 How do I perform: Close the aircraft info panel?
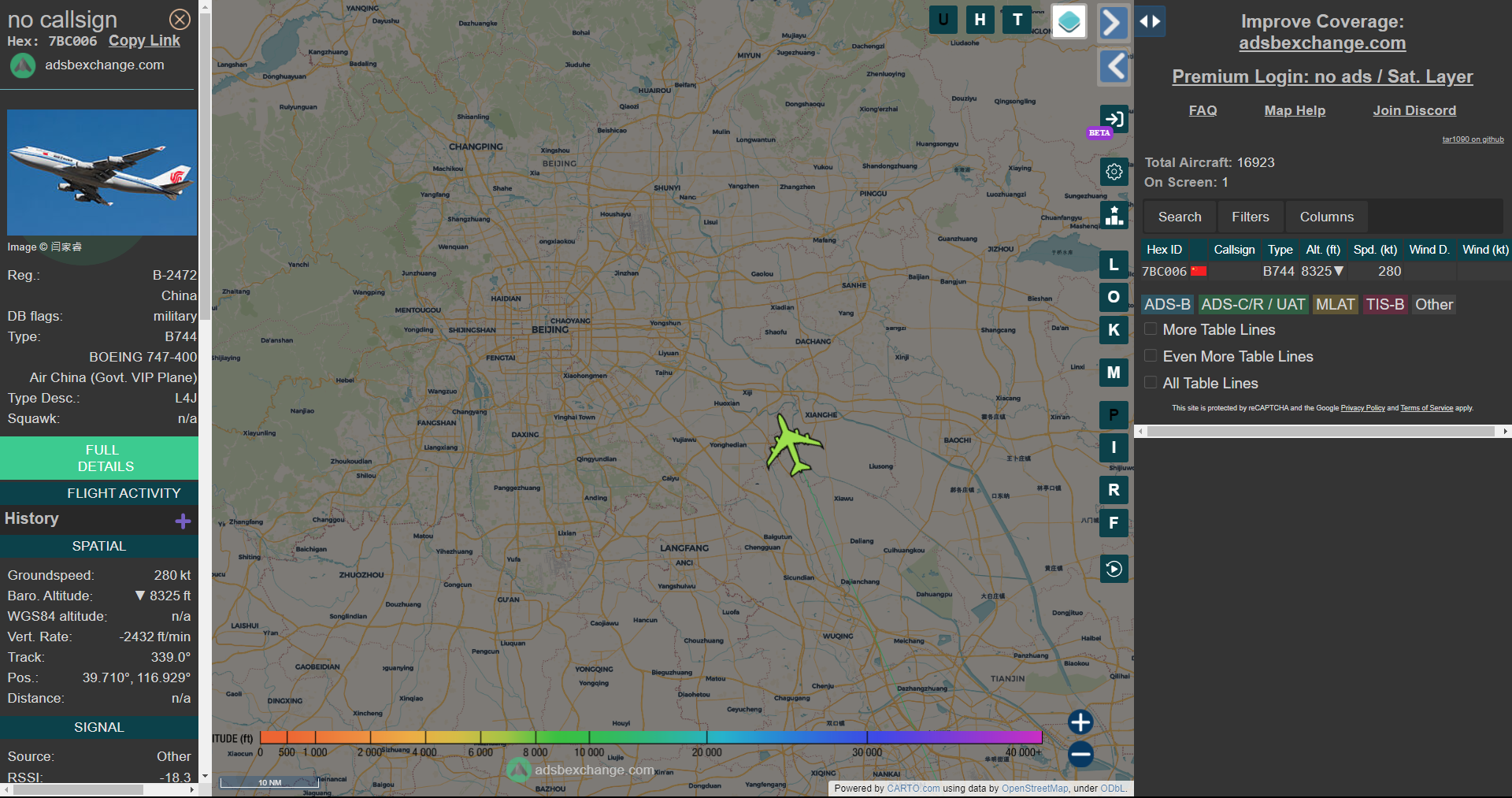pos(180,19)
